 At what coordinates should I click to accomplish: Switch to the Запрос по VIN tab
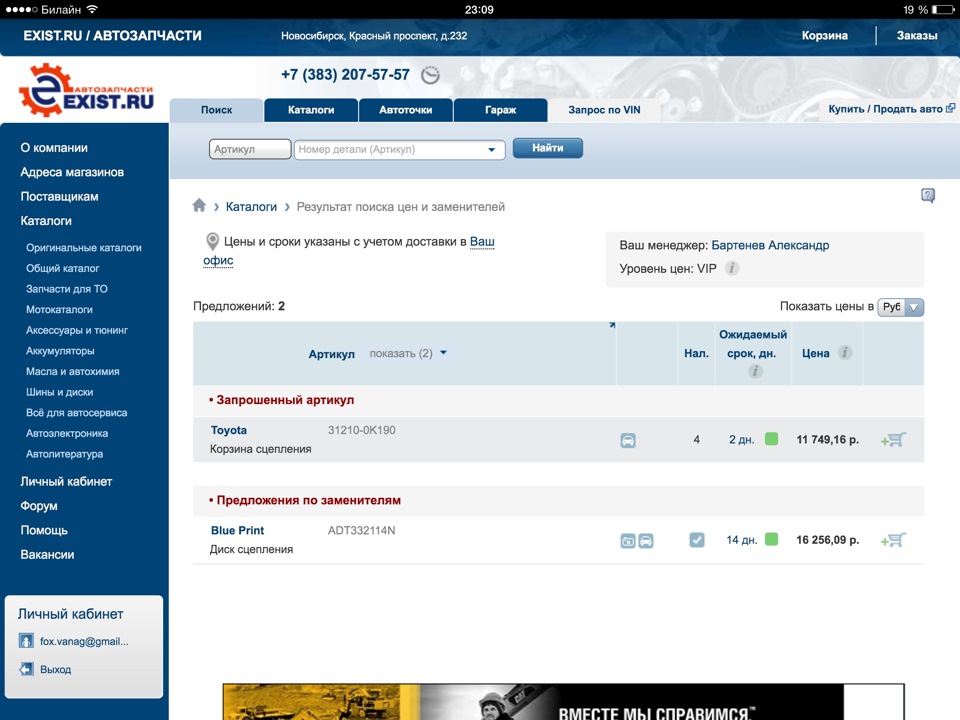604,110
